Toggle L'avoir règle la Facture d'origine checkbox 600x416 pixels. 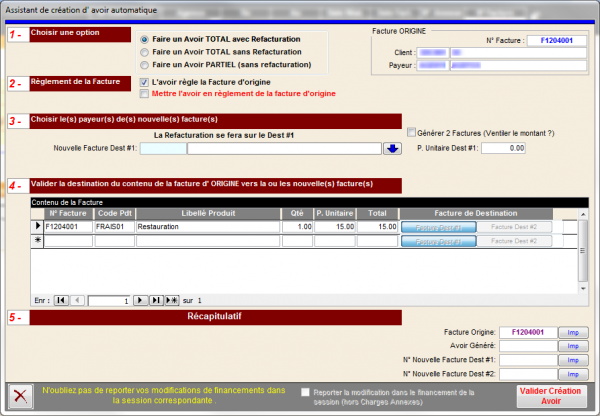click(x=146, y=81)
